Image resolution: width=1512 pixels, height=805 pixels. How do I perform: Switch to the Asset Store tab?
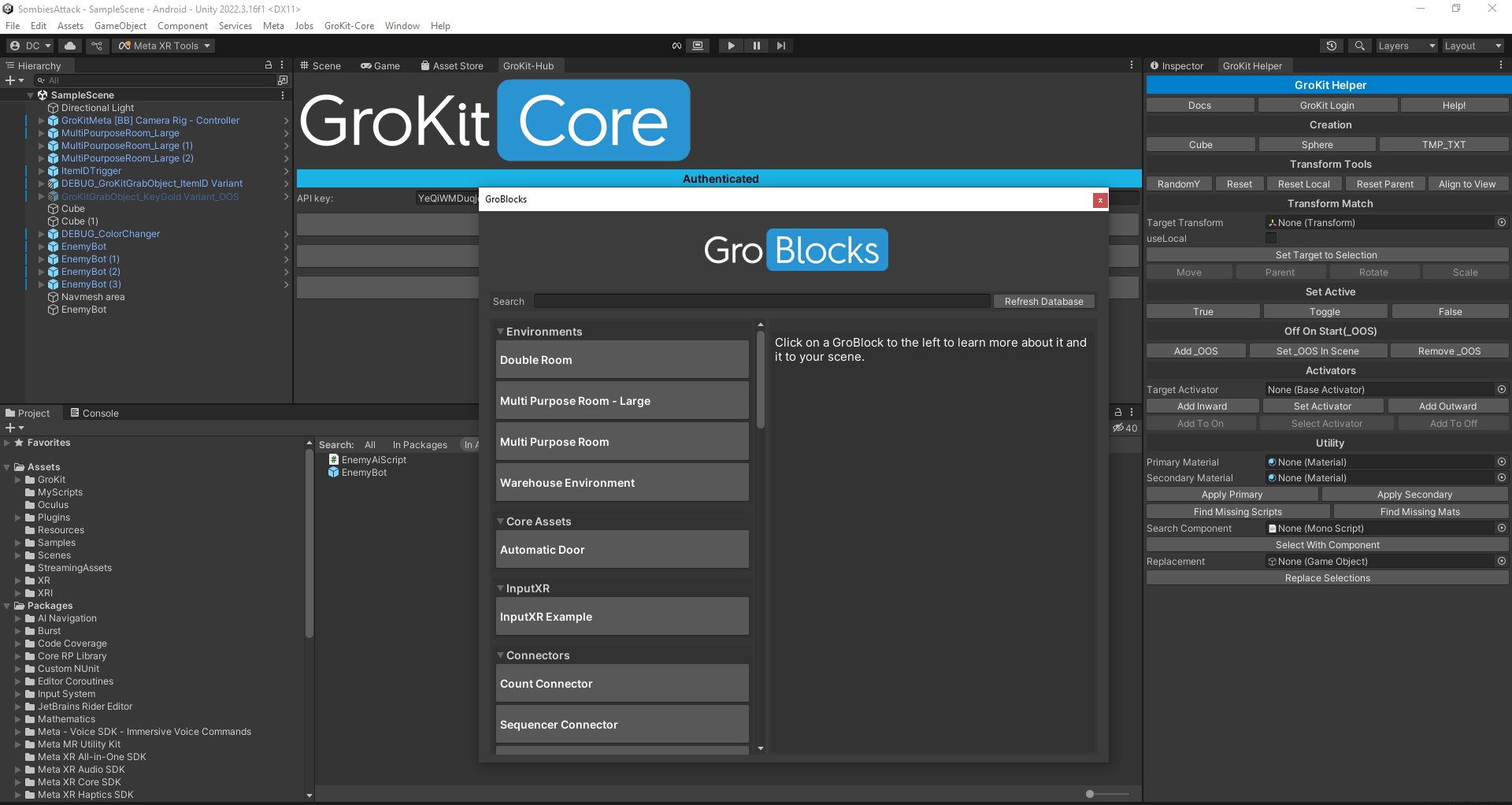click(x=452, y=66)
